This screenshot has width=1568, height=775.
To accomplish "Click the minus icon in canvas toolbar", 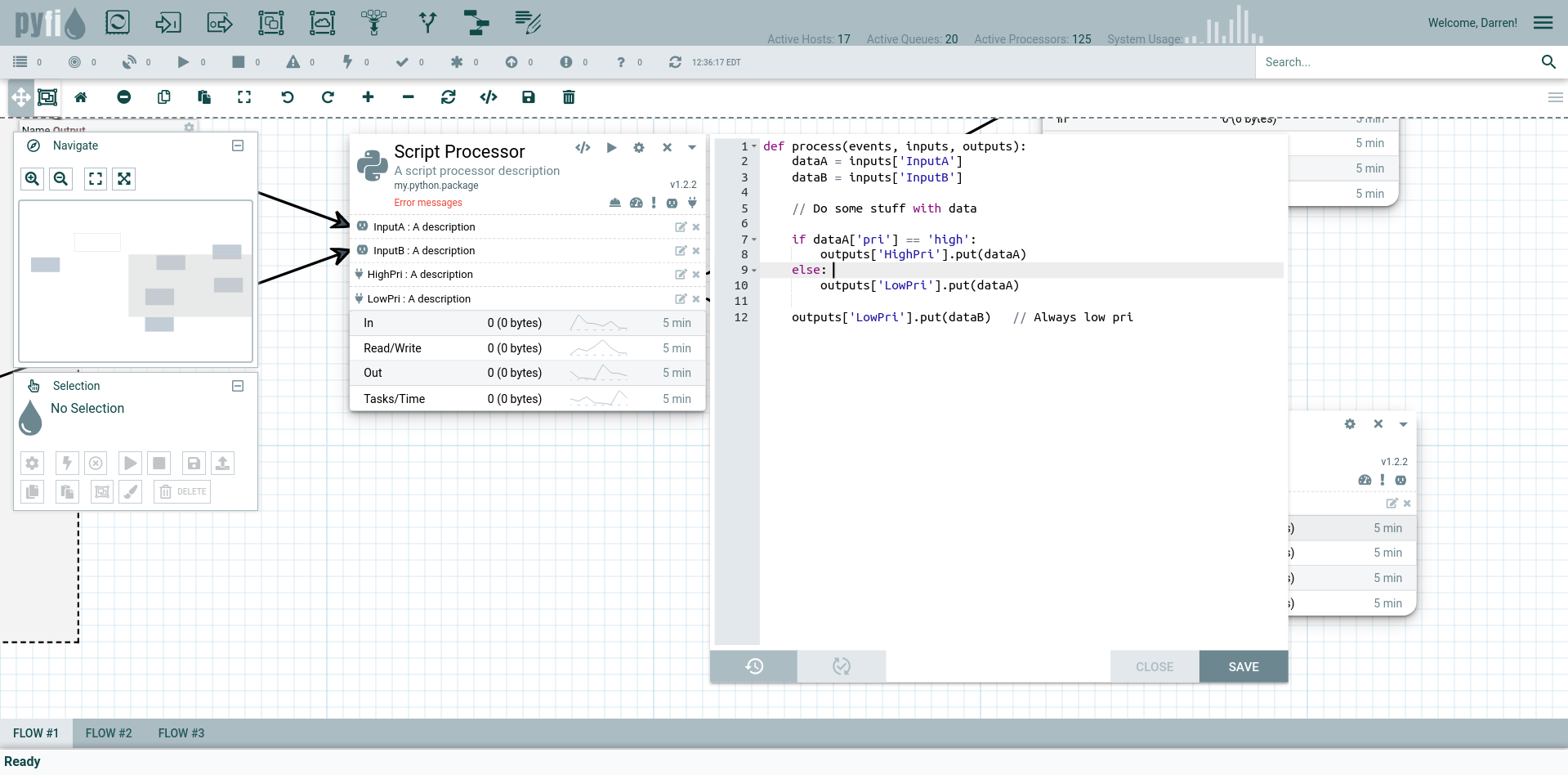I will coord(409,97).
